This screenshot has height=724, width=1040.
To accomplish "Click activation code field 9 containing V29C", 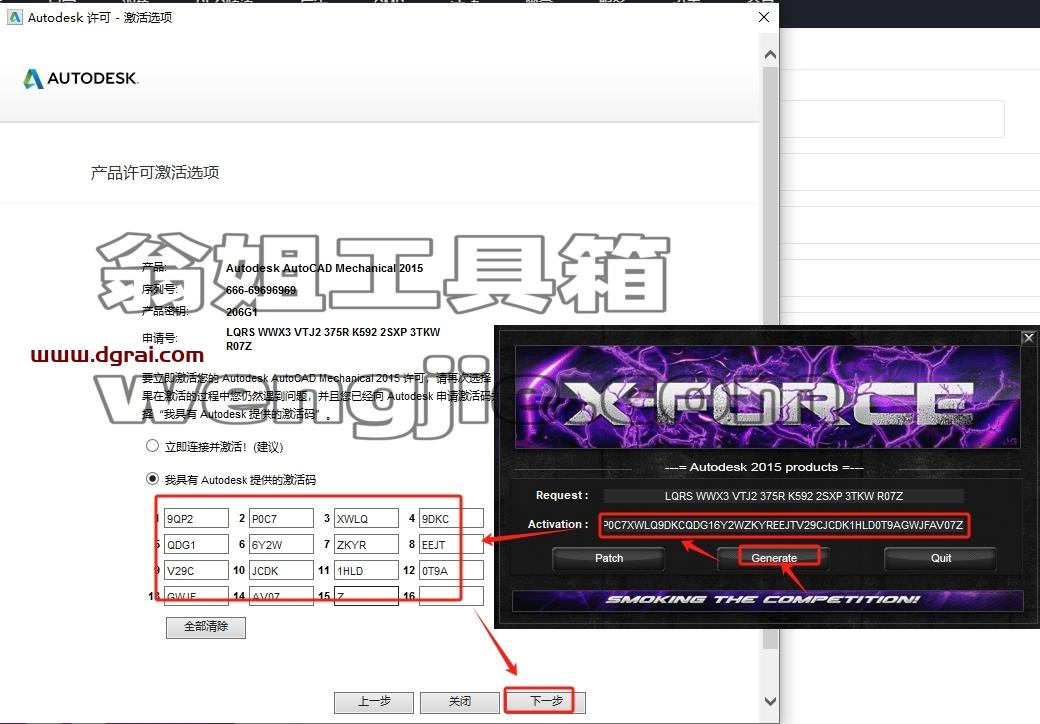I will (196, 570).
